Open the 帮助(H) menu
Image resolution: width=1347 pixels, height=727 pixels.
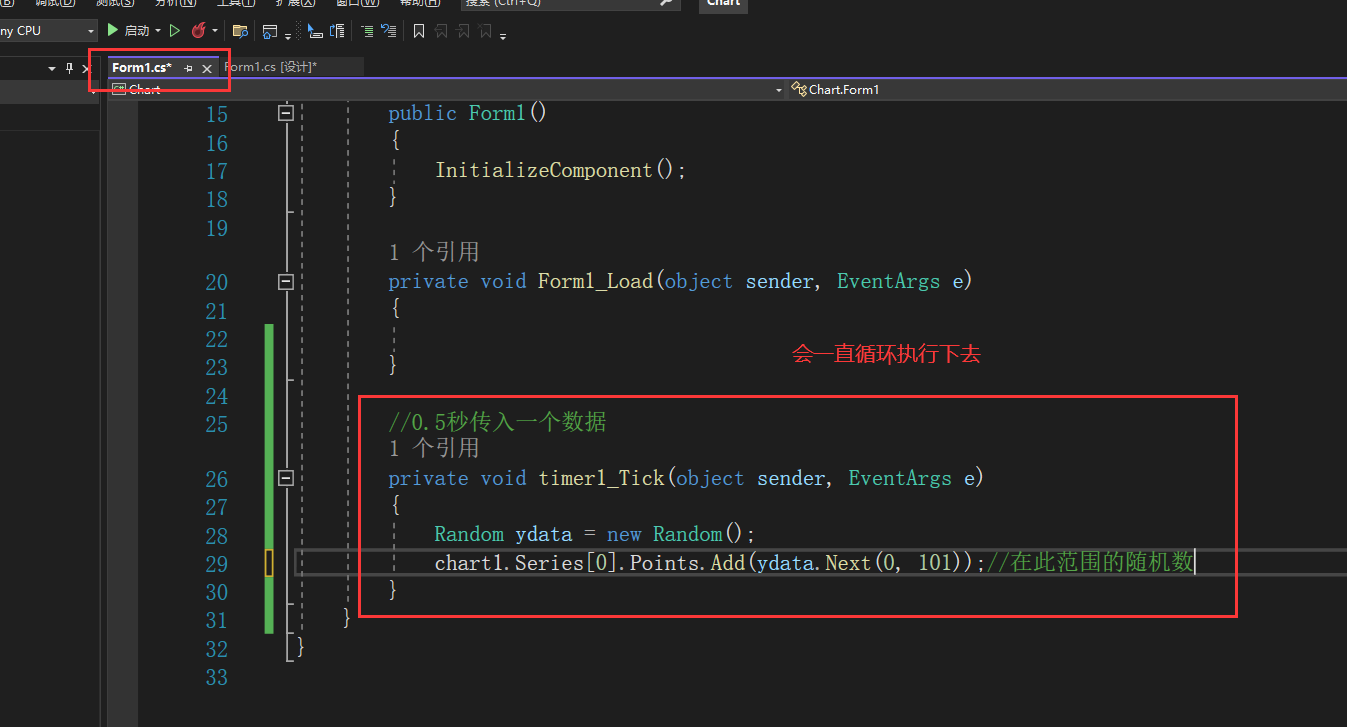coord(419,3)
